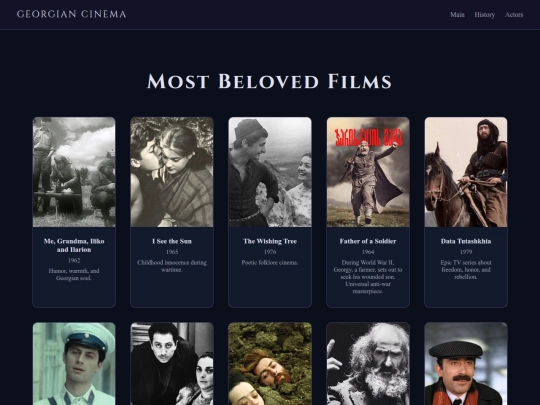Click the Childhood innocence during wartime description
Screen dimensions: 540x405
point(172,266)
